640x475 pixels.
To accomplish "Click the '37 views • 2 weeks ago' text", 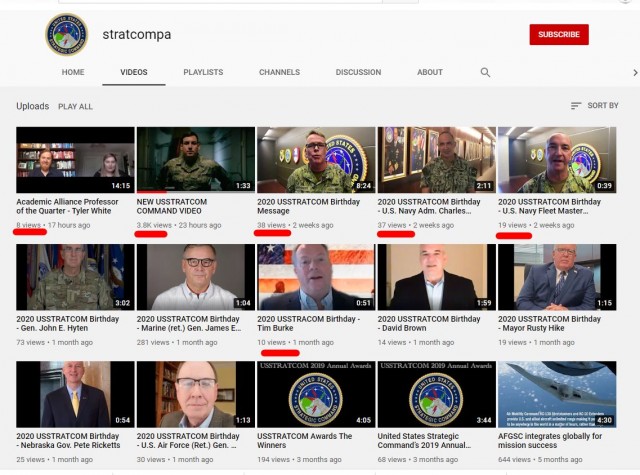I will (416, 225).
